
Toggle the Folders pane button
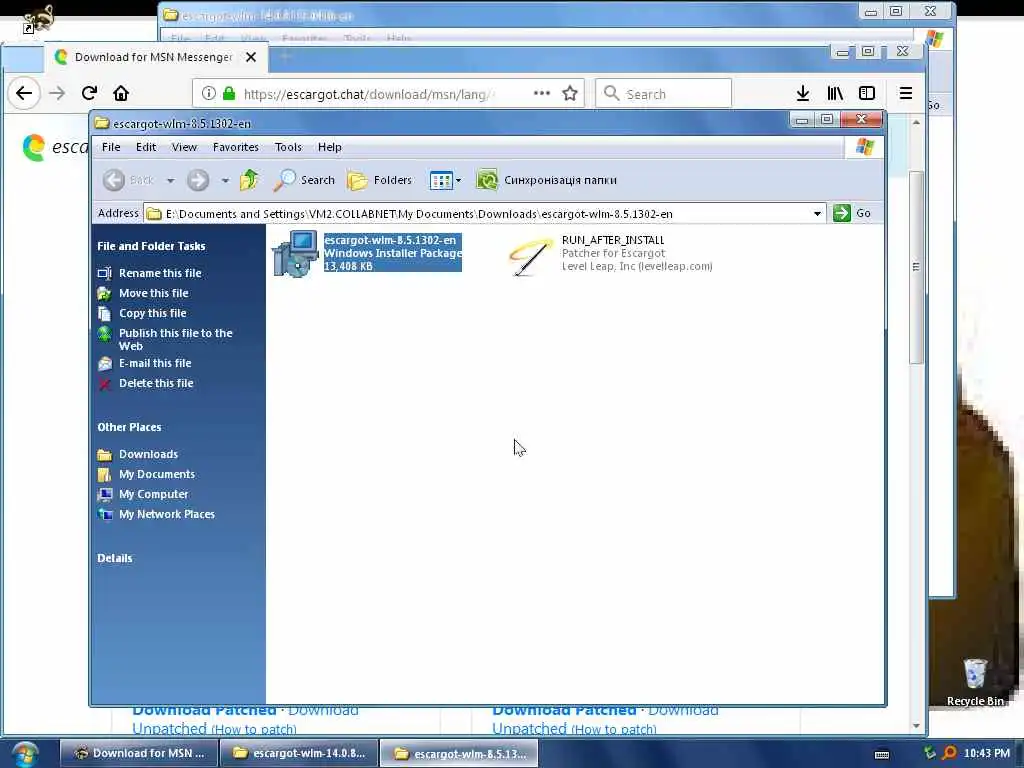379,180
